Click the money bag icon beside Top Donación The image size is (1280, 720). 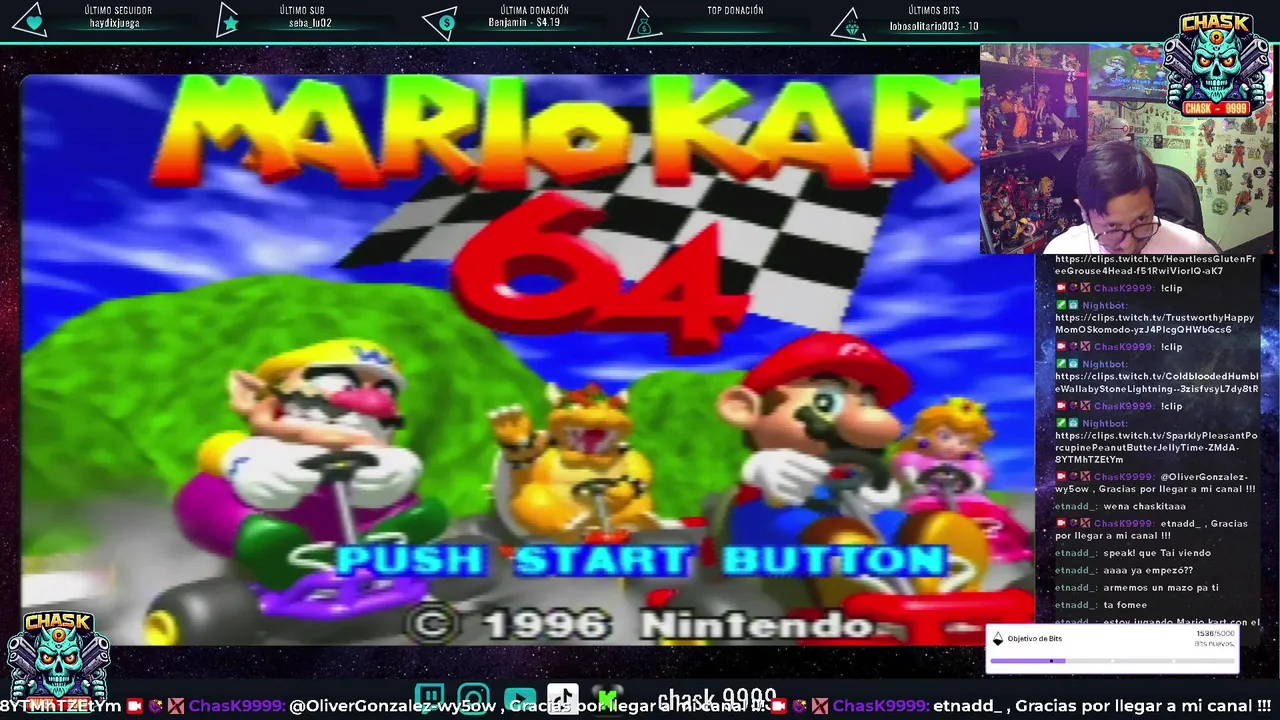pyautogui.click(x=644, y=24)
